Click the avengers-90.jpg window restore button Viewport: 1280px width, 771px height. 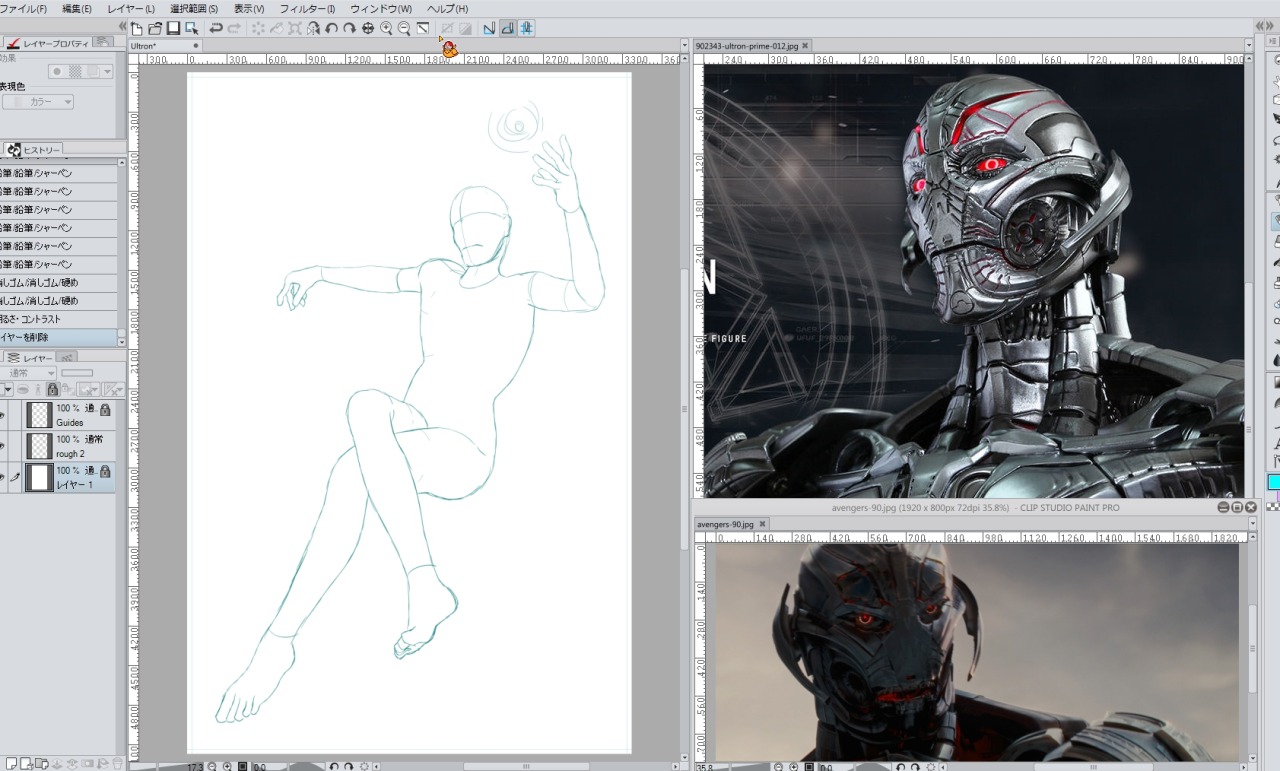[x=1237, y=508]
